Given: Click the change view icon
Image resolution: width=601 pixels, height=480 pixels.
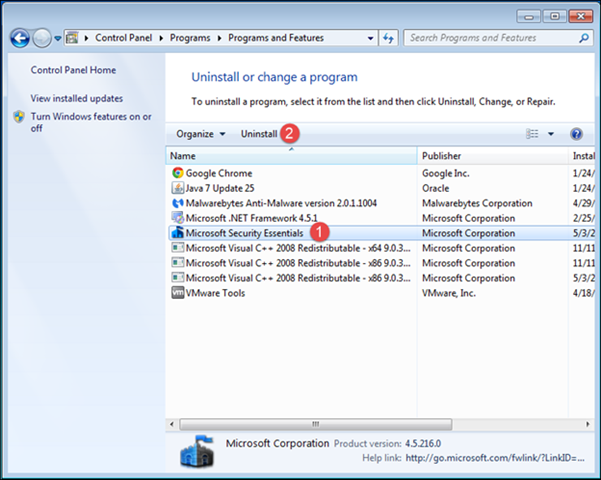Looking at the screenshot, I should coord(532,134).
